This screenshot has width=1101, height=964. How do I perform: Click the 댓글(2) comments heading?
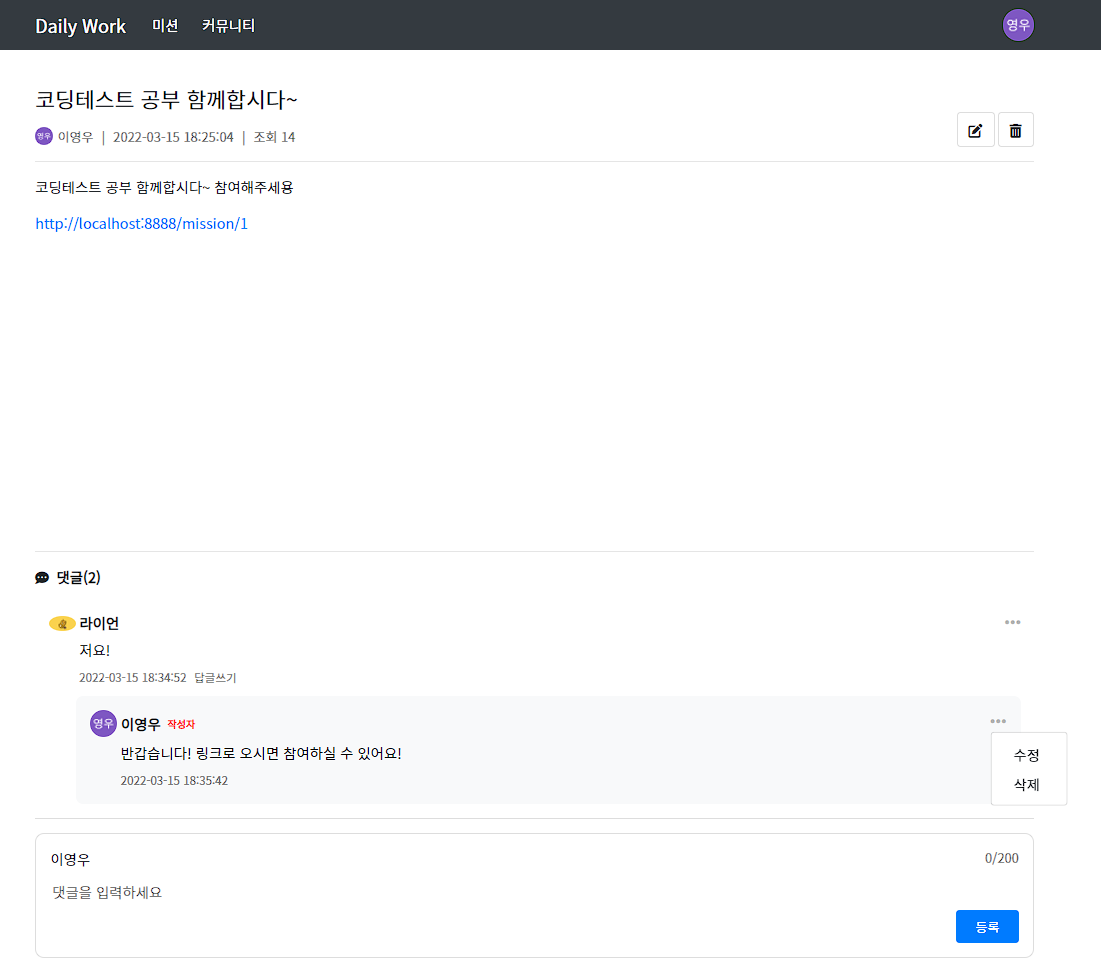tap(79, 578)
